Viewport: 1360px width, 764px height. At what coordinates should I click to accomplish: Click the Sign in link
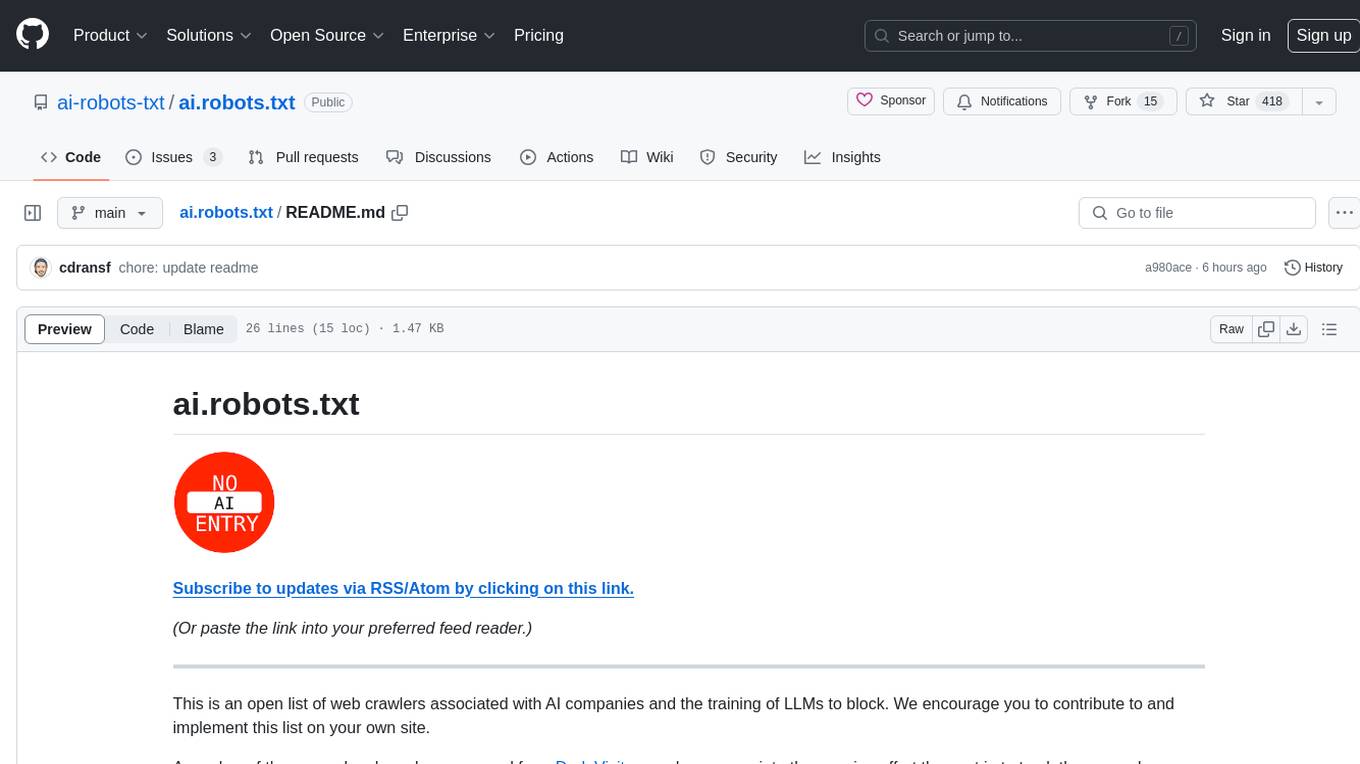1246,35
